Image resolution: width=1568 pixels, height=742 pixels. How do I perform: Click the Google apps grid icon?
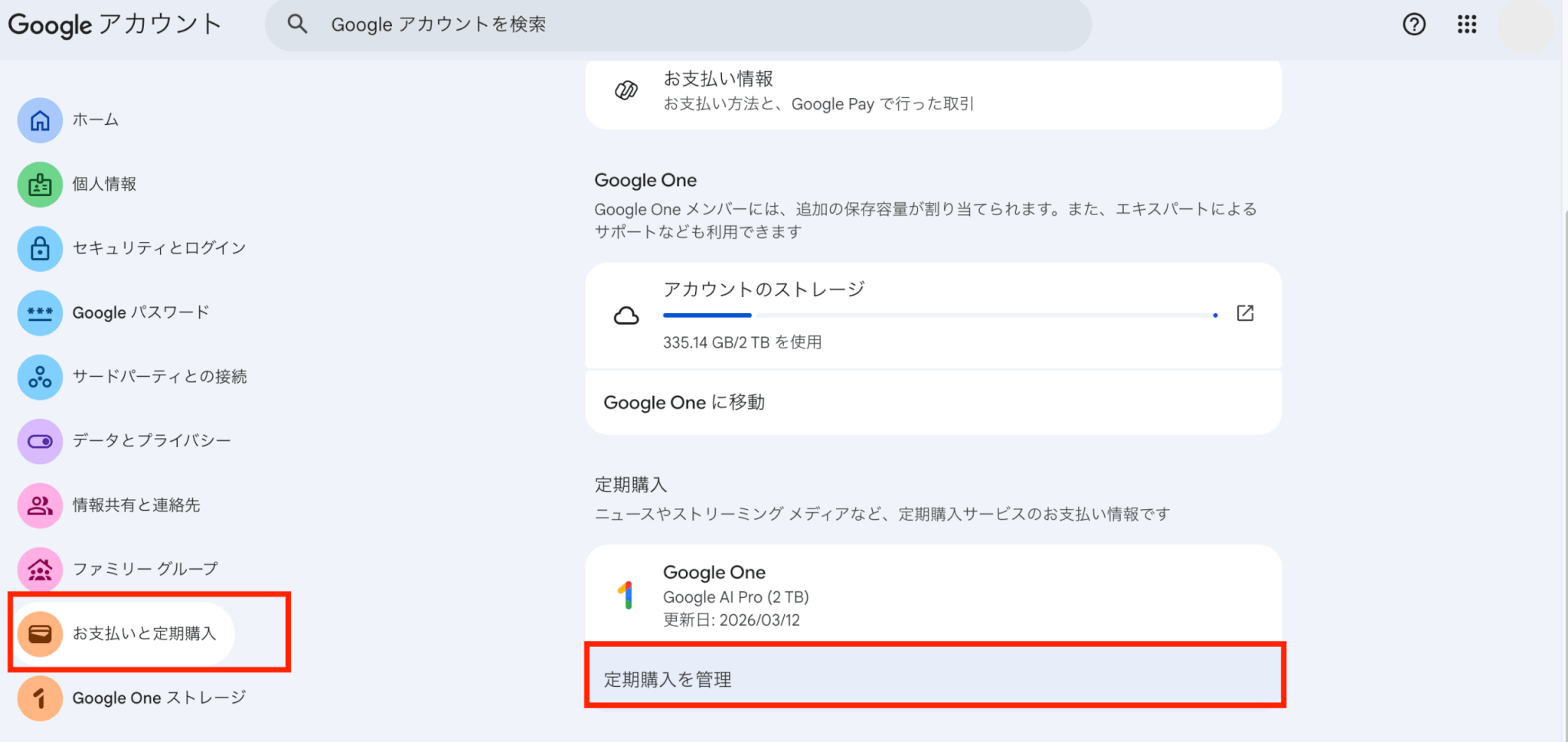(1466, 25)
